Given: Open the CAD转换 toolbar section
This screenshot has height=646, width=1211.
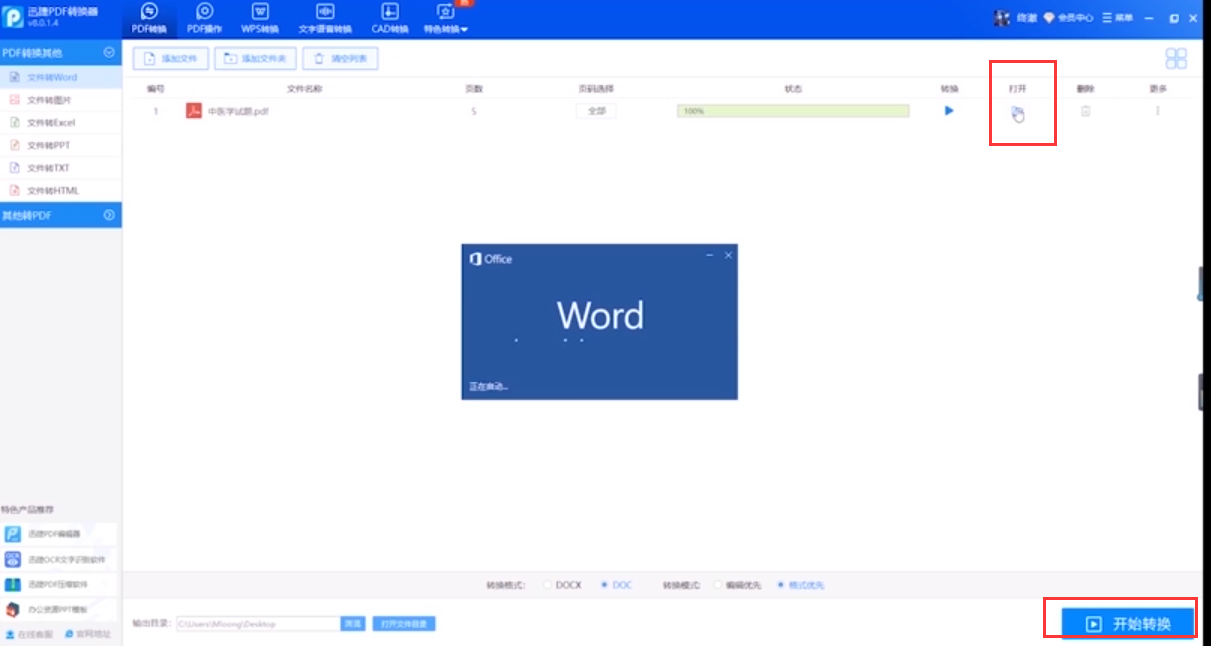Looking at the screenshot, I should point(390,18).
